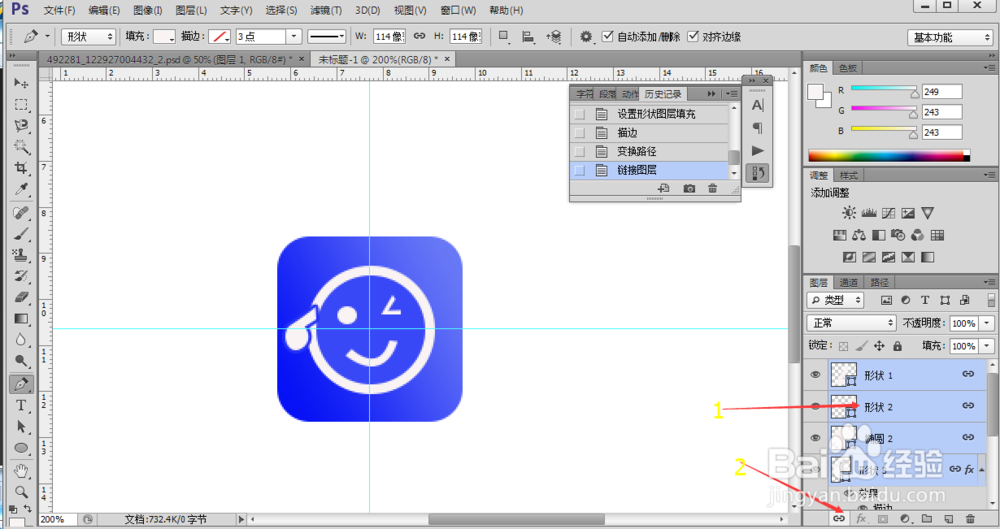Open the 正常 blend mode dropdown
Viewport: 1000px width, 529px height.
point(851,323)
